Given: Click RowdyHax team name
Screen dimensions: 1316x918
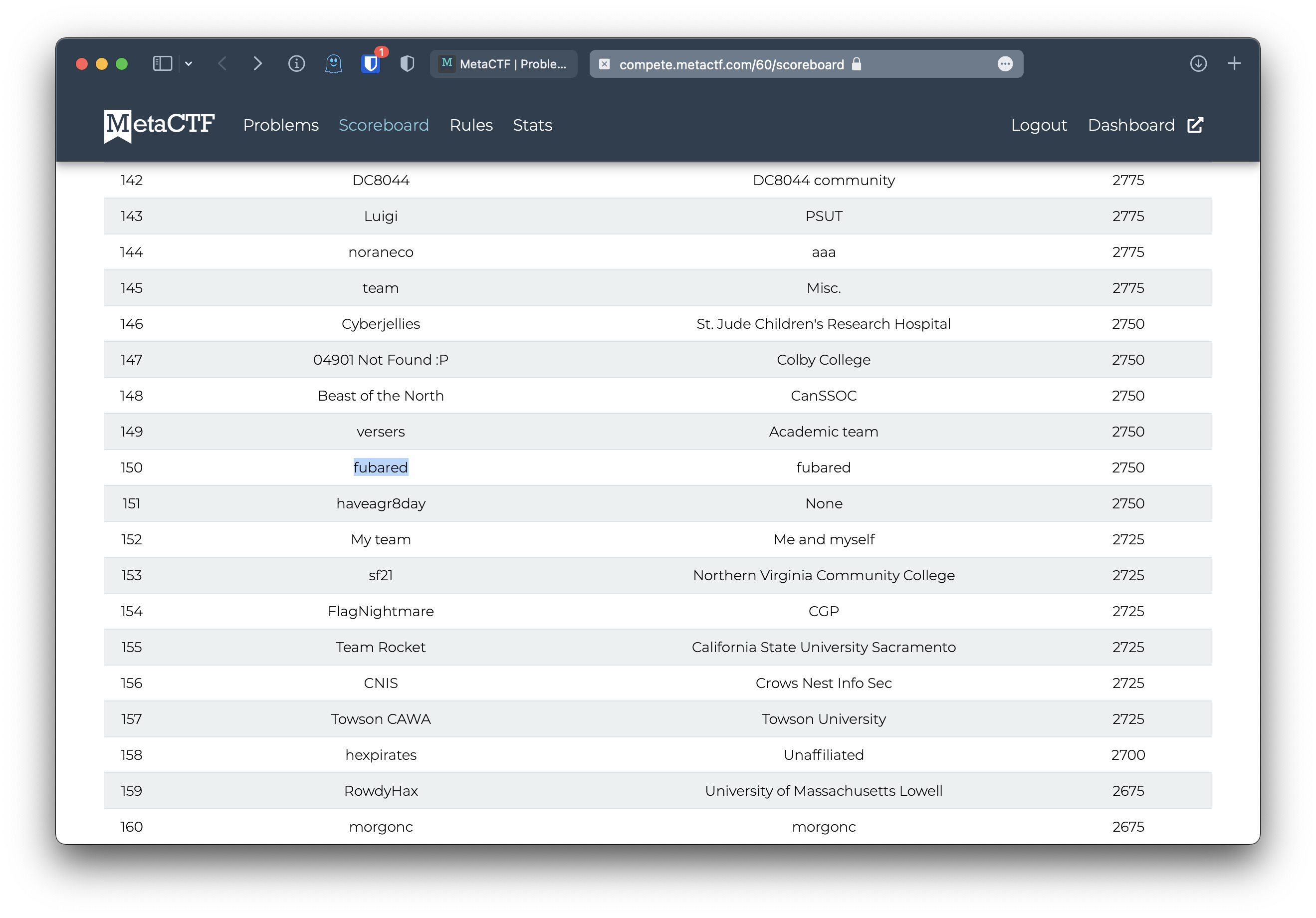Looking at the screenshot, I should 381,791.
